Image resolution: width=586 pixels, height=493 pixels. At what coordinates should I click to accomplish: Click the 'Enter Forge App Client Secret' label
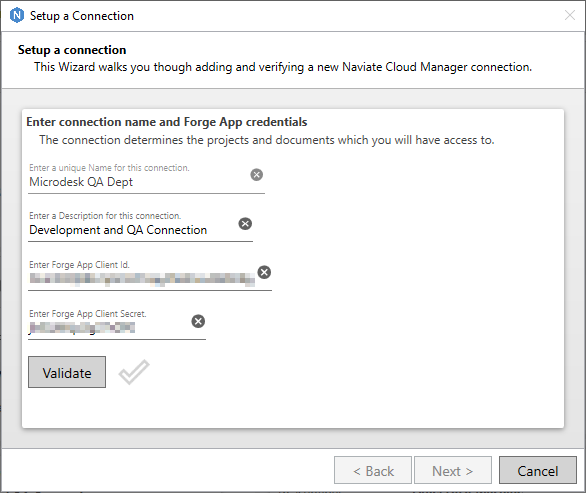point(87,314)
